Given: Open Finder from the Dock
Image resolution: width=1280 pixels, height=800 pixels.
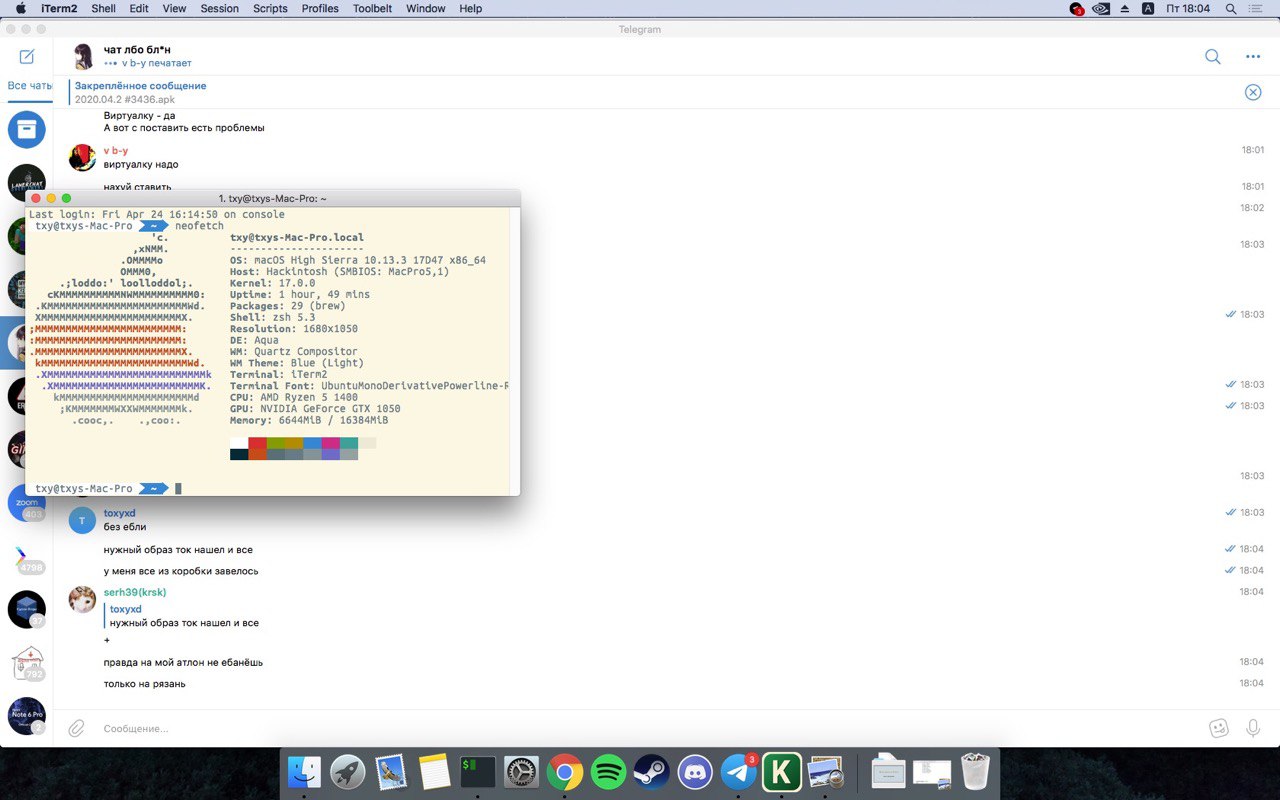Looking at the screenshot, I should (304, 772).
